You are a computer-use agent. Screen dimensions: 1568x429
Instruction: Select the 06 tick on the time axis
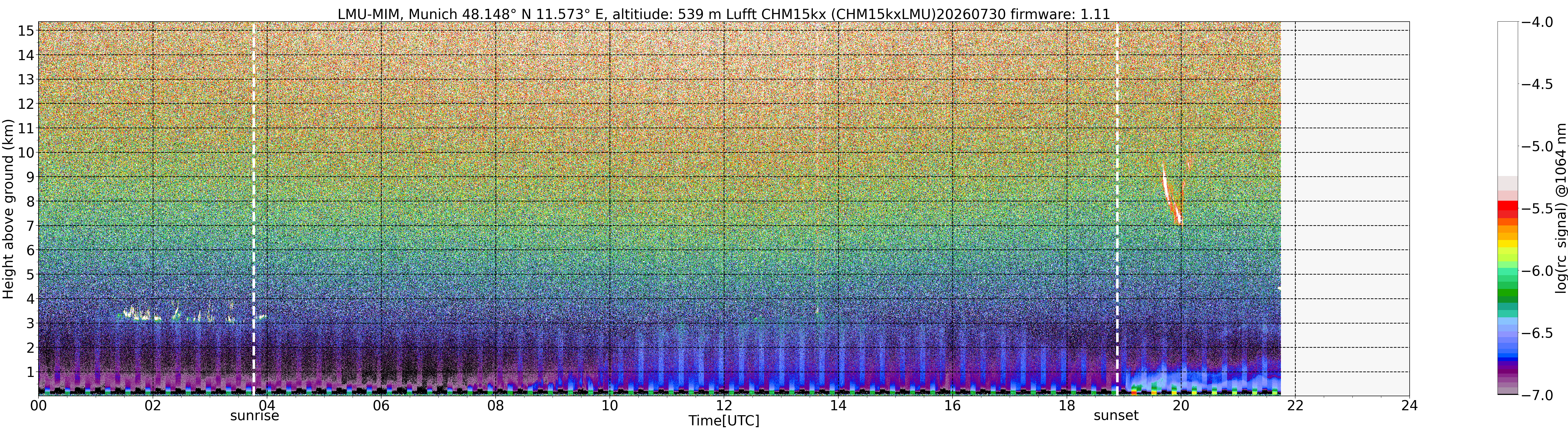click(x=381, y=405)
